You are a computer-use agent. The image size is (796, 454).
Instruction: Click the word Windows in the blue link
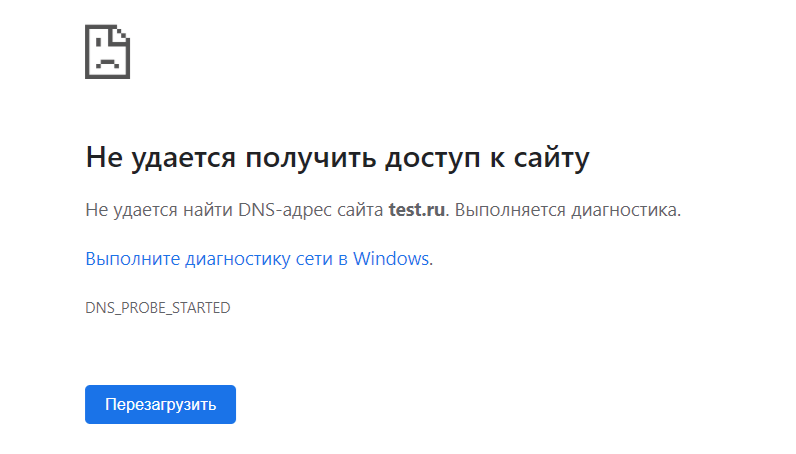click(x=391, y=258)
